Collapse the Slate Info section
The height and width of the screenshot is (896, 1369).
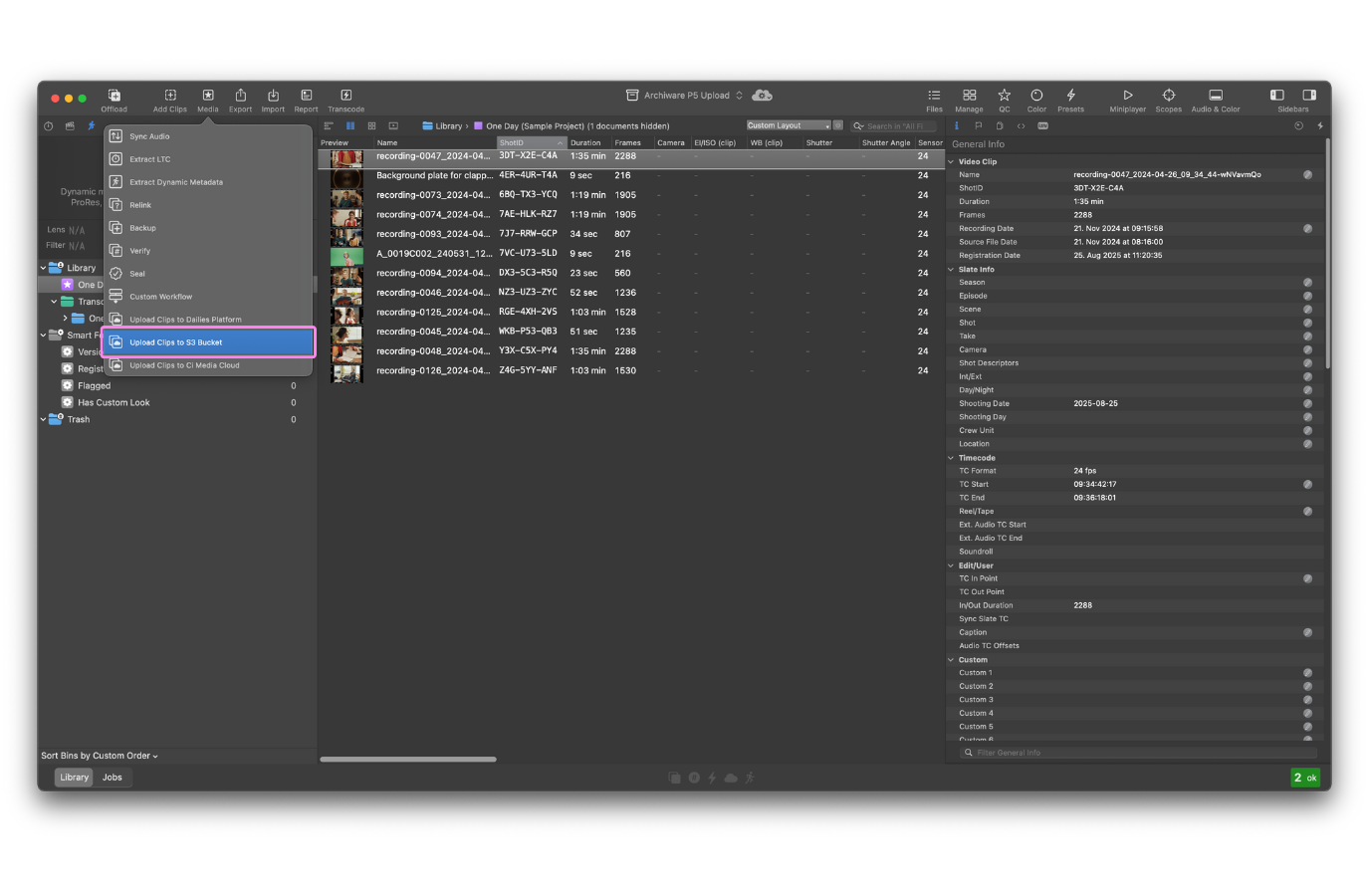[951, 270]
